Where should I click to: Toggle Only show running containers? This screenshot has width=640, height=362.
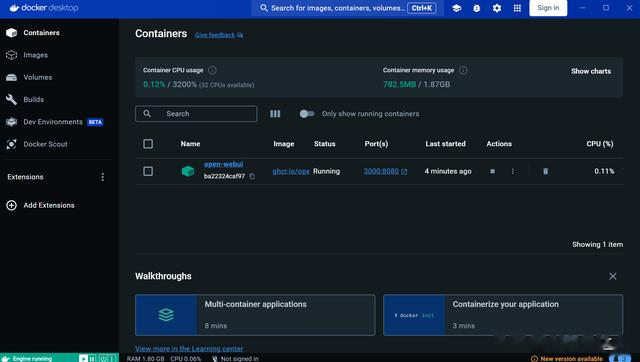pos(307,114)
